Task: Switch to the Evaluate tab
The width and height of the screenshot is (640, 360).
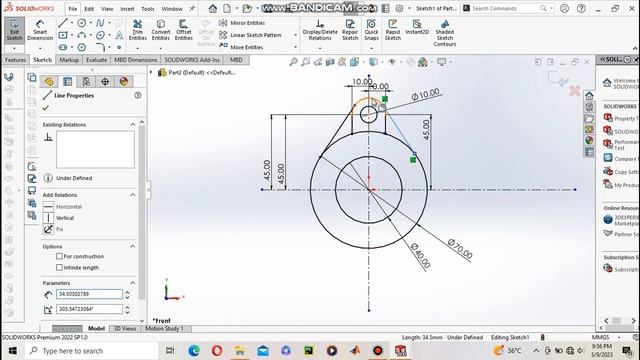Action: [x=97, y=60]
